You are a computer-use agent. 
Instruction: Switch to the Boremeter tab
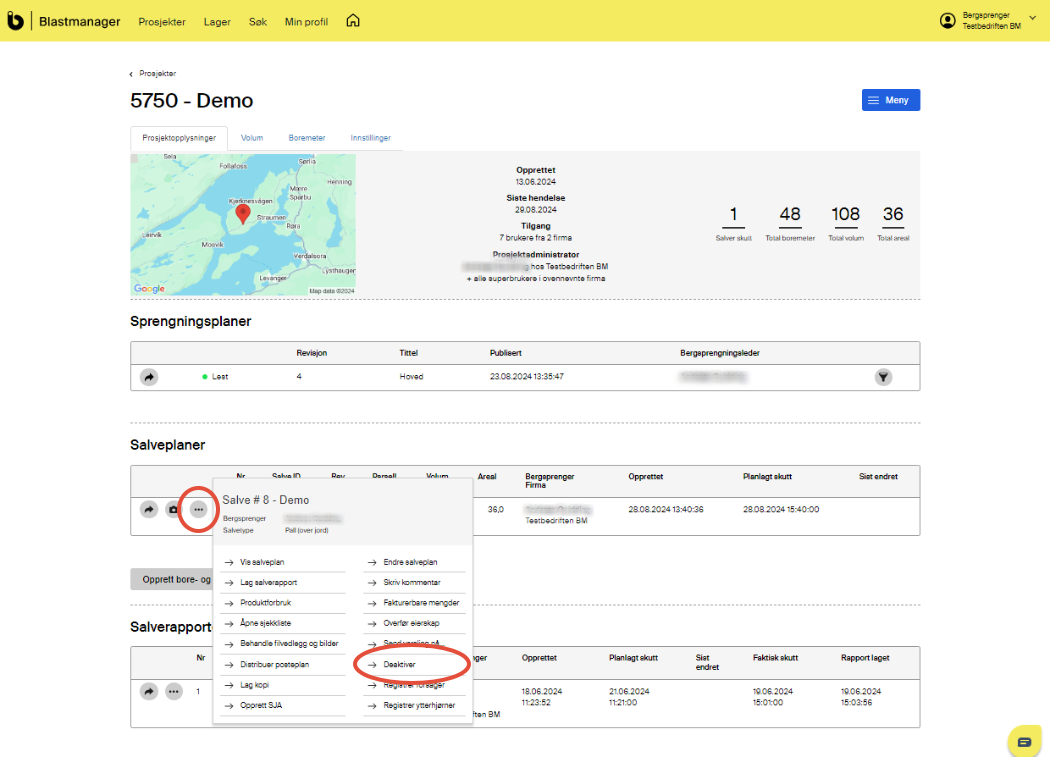pyautogui.click(x=307, y=138)
